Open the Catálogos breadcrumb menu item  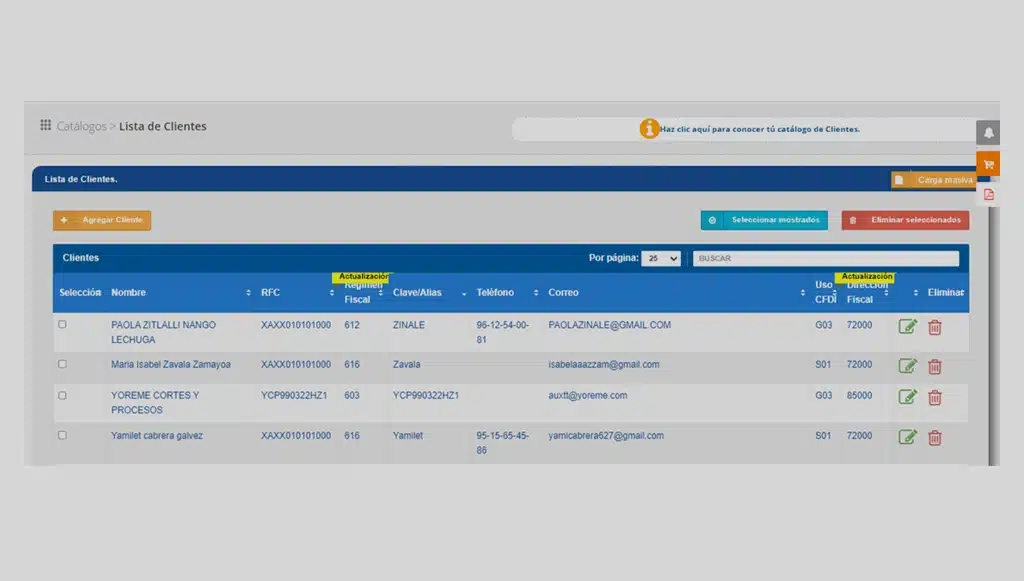84,126
